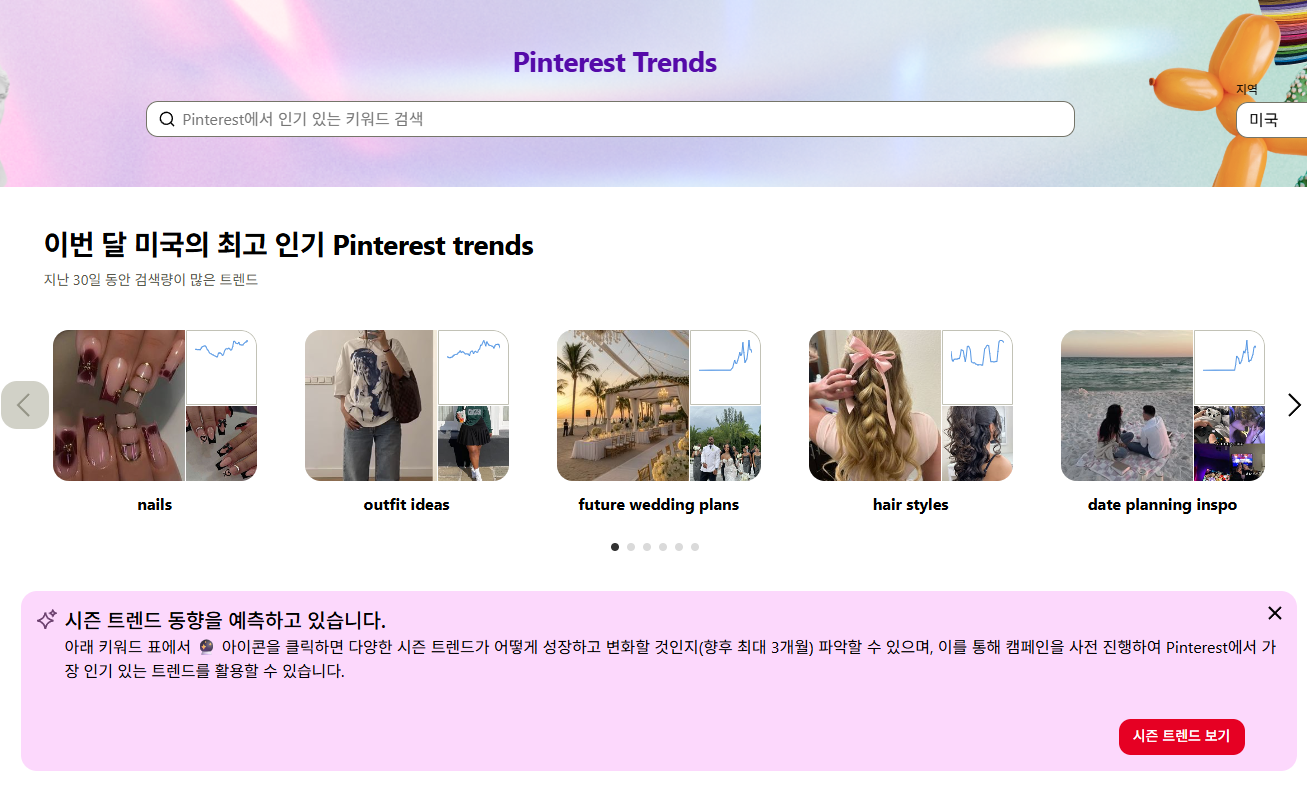Click the 이번 달 미국의 최고 인기 heading
The image size is (1307, 796).
point(288,245)
